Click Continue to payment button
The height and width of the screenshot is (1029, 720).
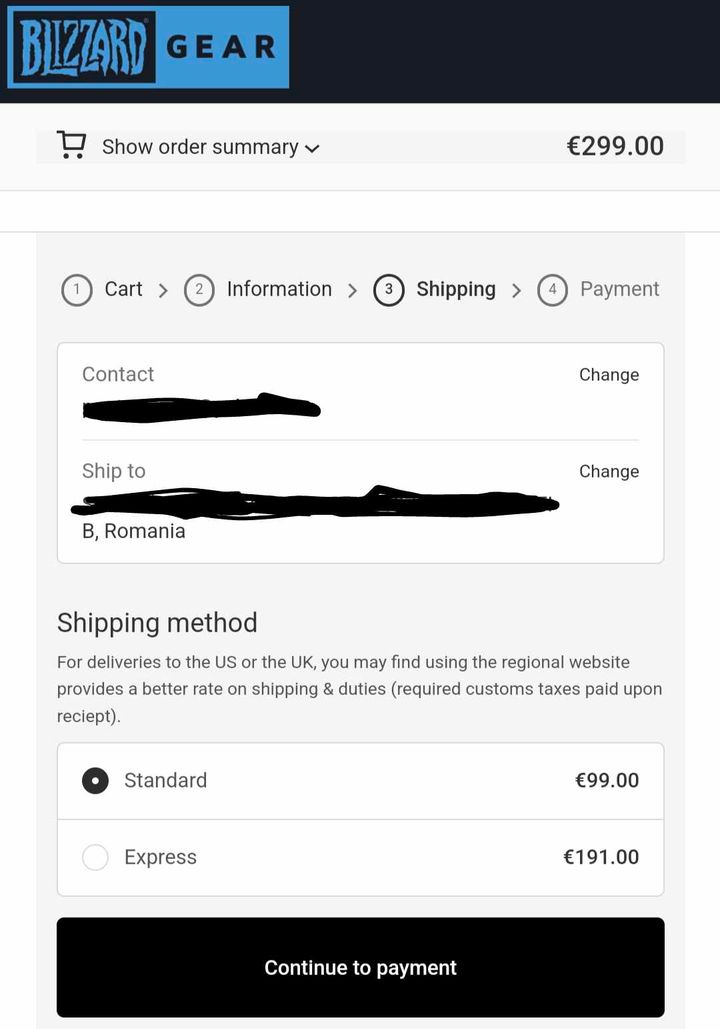360,967
